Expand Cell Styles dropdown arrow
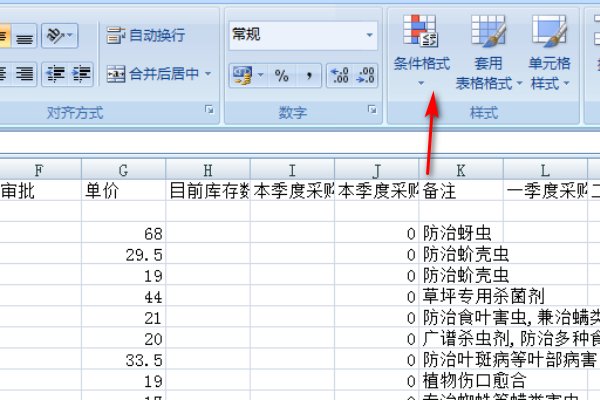This screenshot has width=600, height=400. (566, 83)
